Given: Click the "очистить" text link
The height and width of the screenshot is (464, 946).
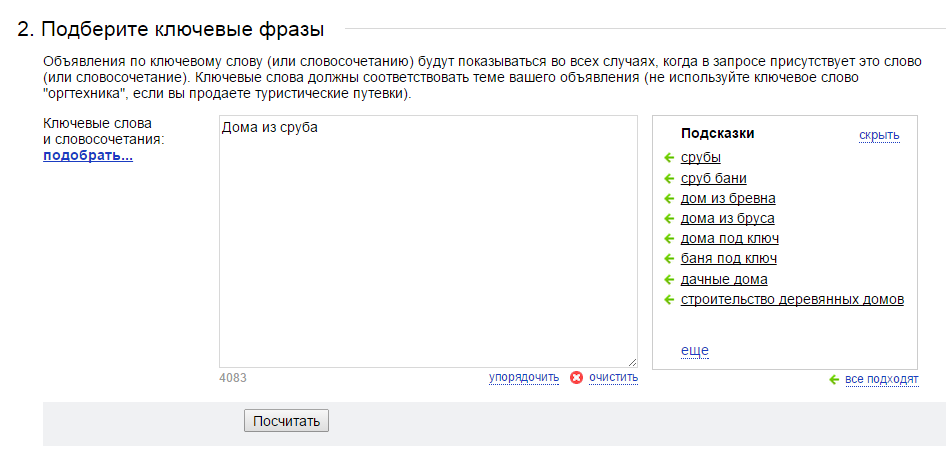Looking at the screenshot, I should pyautogui.click(x=613, y=378).
